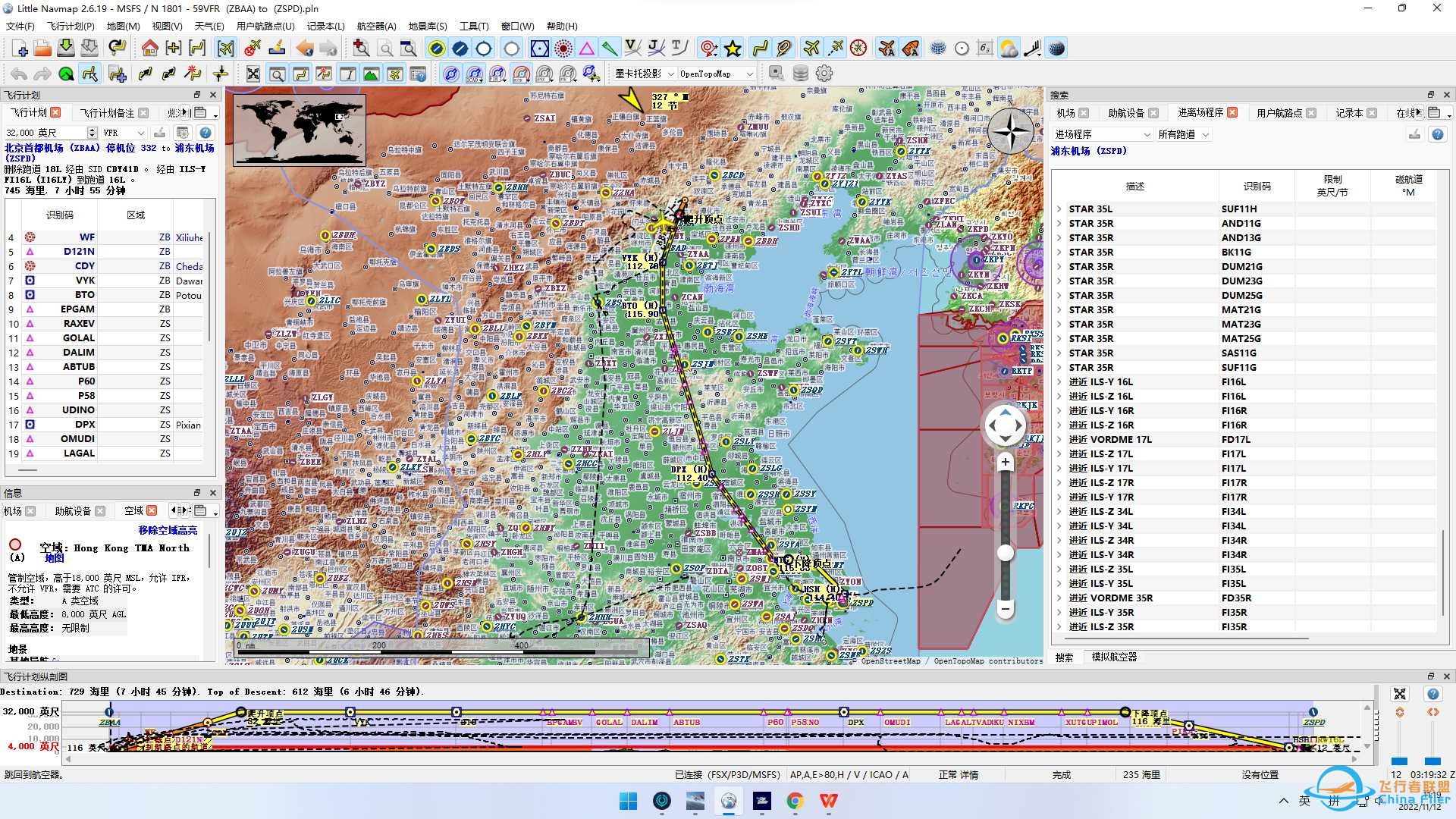Click the Save flight plan icon
1456x819 pixels.
point(66,47)
